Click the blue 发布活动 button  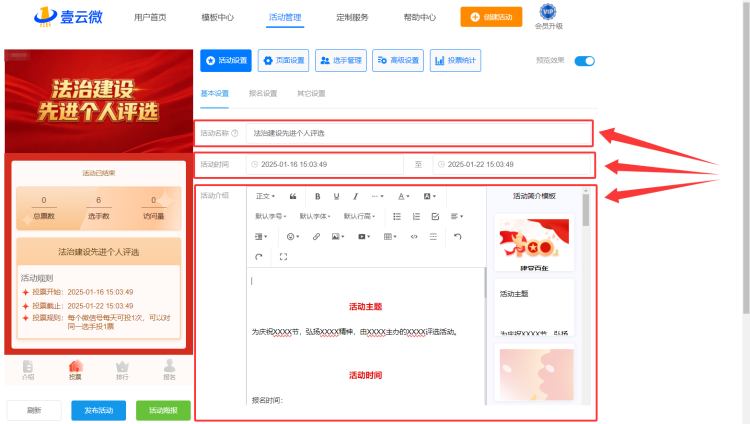click(99, 410)
